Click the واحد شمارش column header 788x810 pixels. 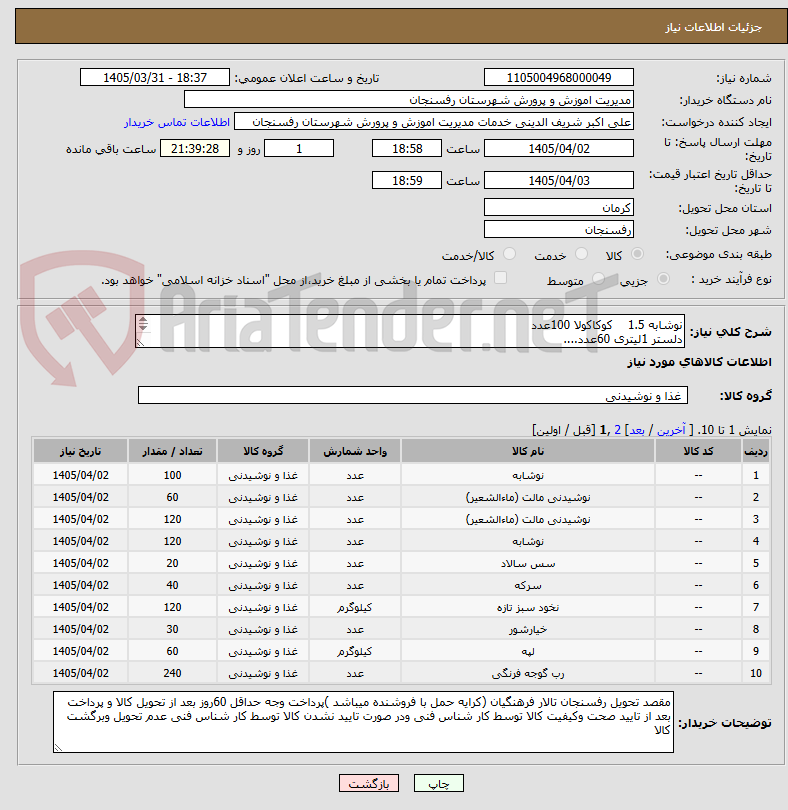pos(355,451)
